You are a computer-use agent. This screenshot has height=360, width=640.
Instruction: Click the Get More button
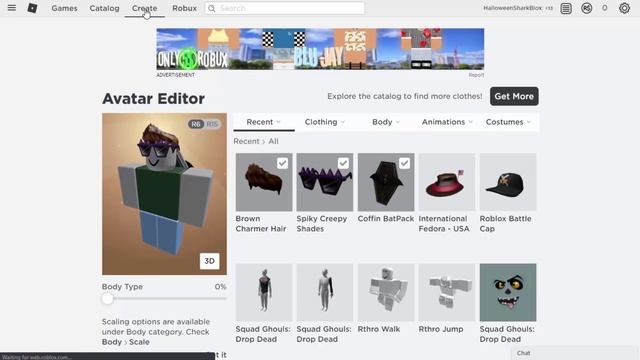[x=514, y=96]
